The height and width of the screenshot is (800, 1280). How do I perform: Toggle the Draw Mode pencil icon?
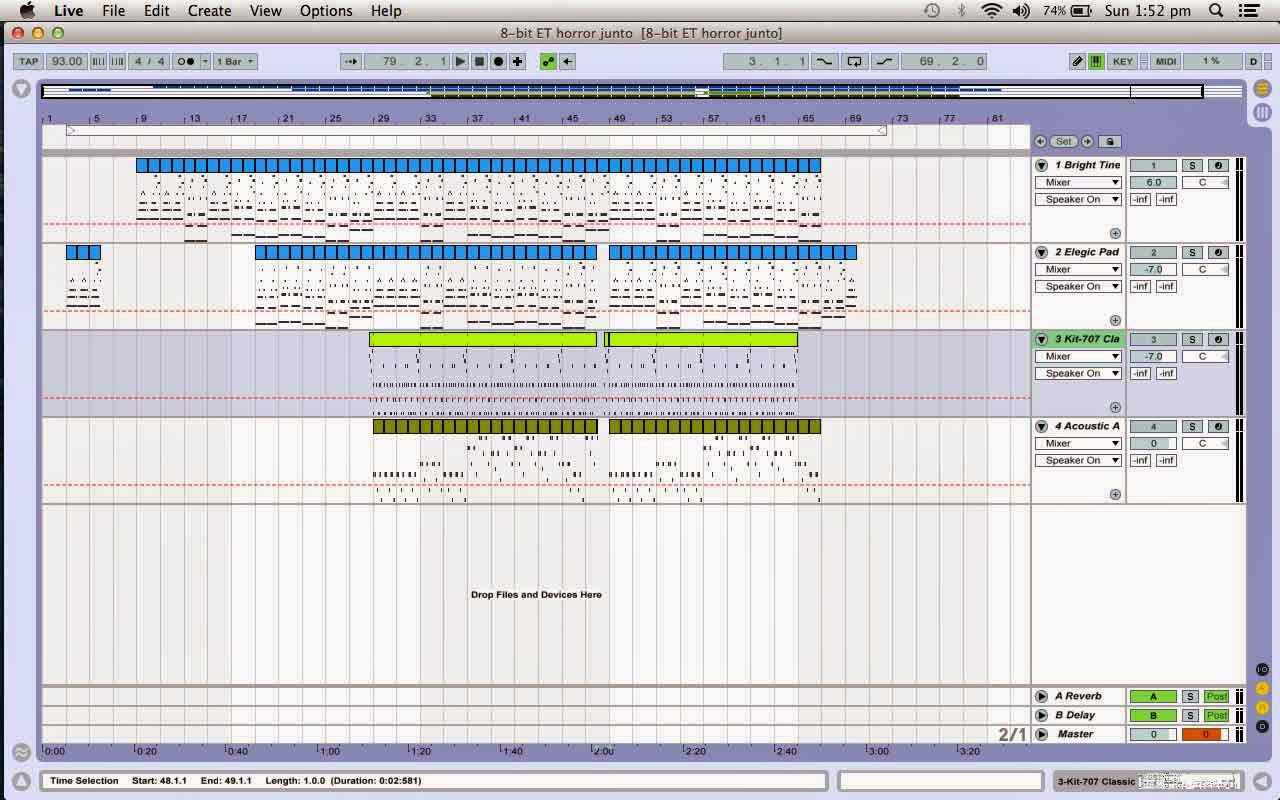click(1077, 61)
